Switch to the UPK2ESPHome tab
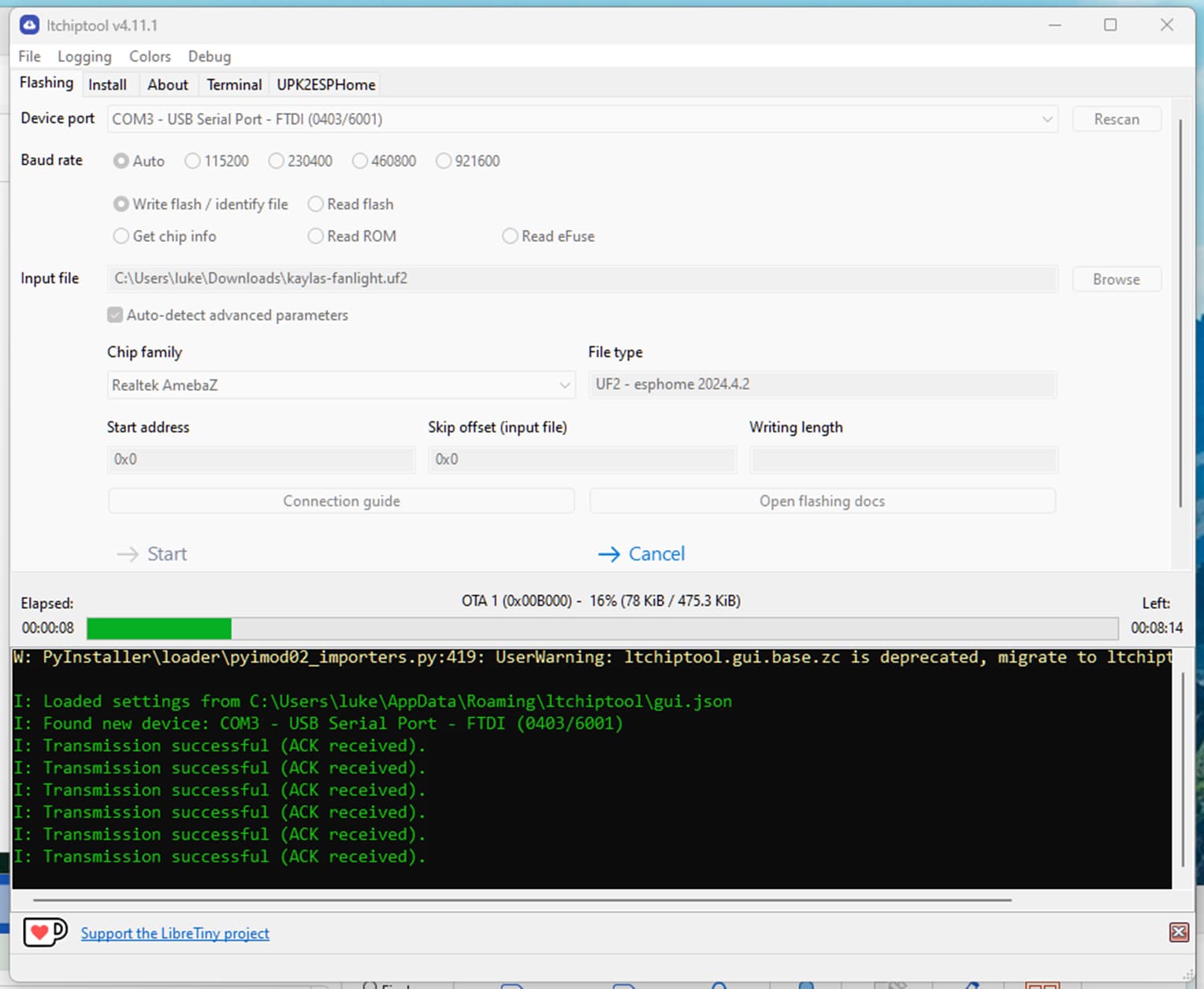Image resolution: width=1204 pixels, height=989 pixels. 326,84
